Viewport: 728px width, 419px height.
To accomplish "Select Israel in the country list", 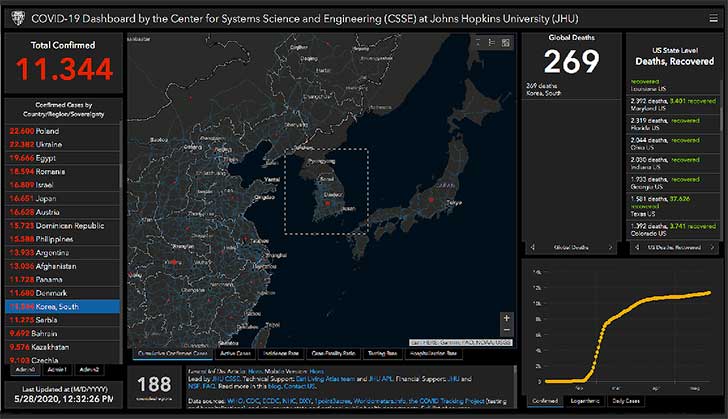I will point(63,185).
